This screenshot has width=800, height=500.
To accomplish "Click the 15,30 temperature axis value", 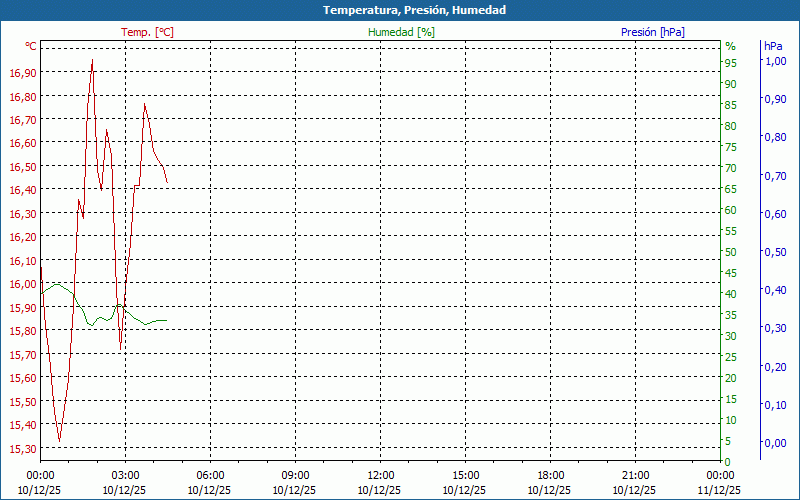I will [x=23, y=448].
